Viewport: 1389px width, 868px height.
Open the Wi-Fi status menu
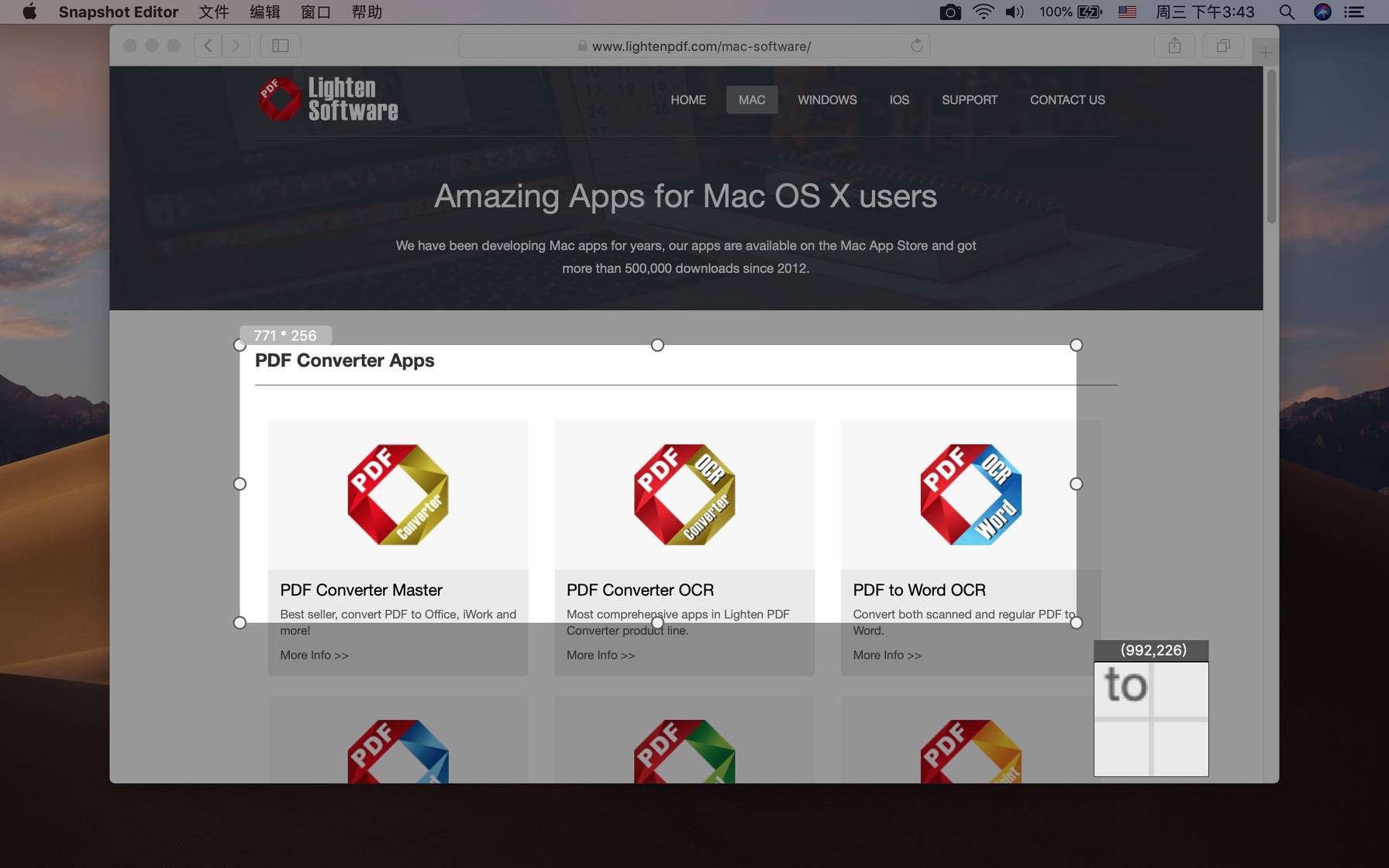point(983,12)
